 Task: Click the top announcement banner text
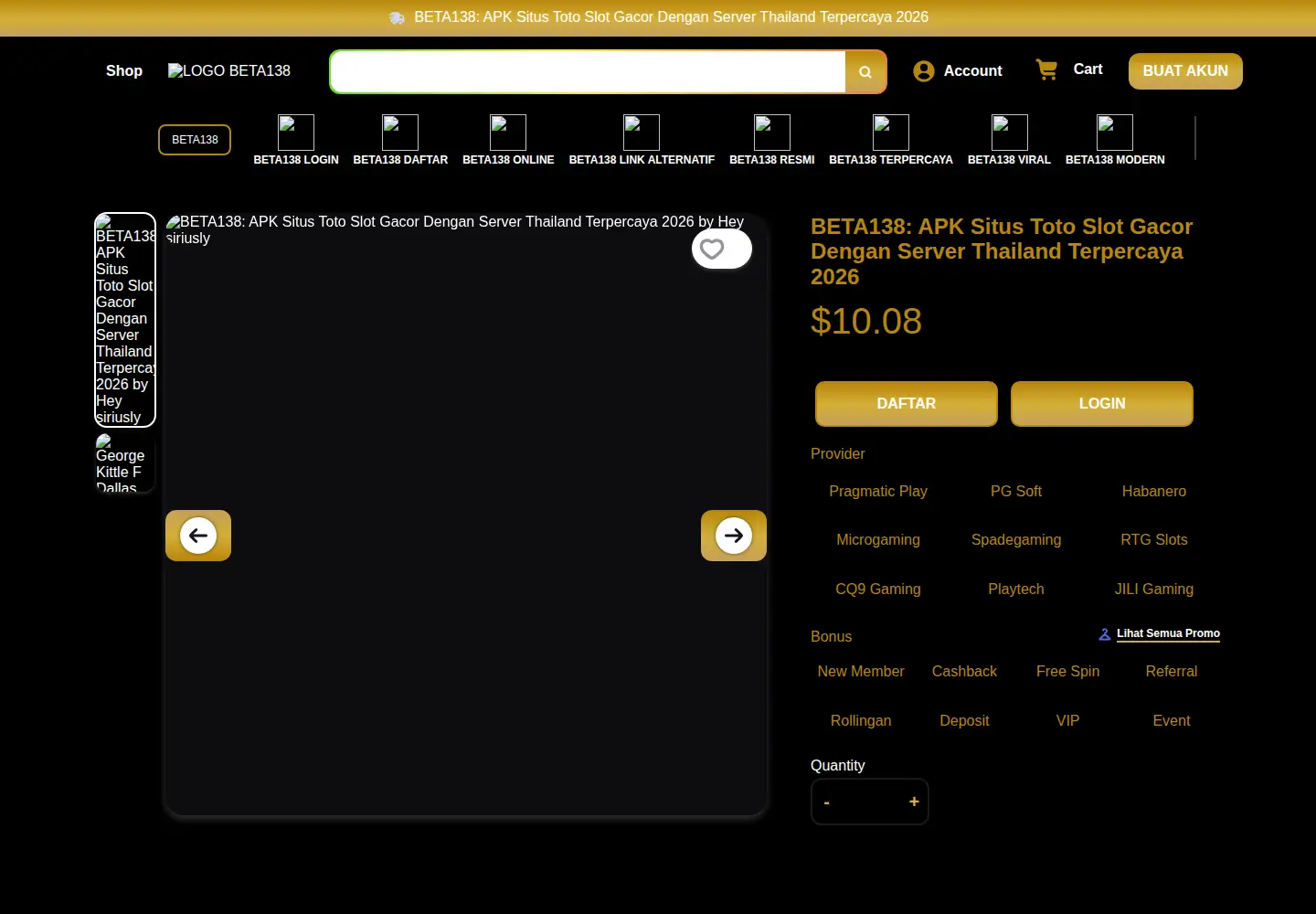pos(671,17)
